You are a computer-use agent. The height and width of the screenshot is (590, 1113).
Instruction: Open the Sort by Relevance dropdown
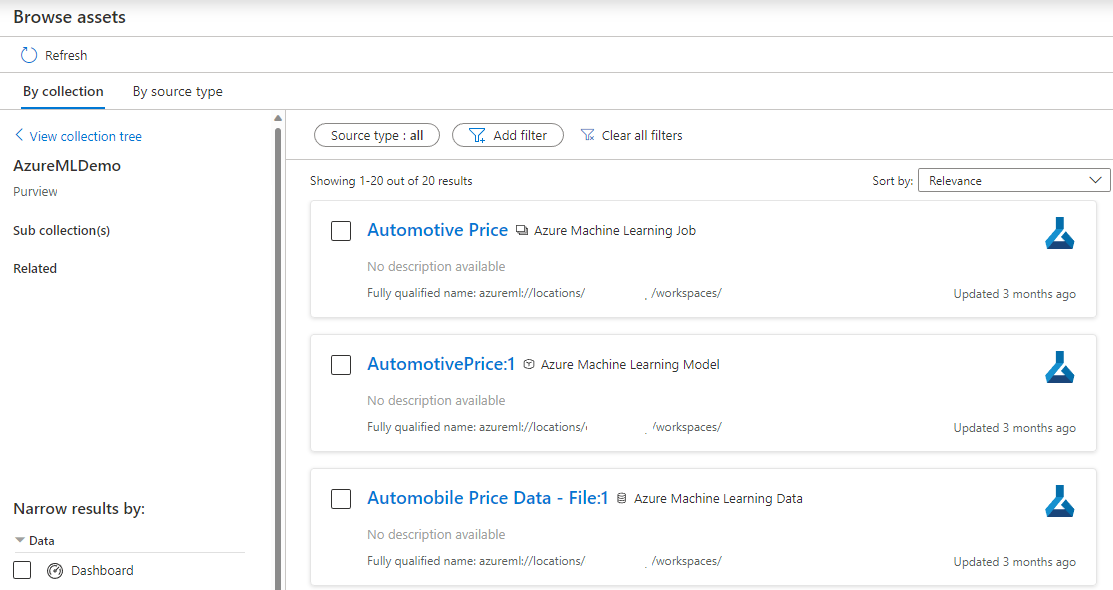1014,180
